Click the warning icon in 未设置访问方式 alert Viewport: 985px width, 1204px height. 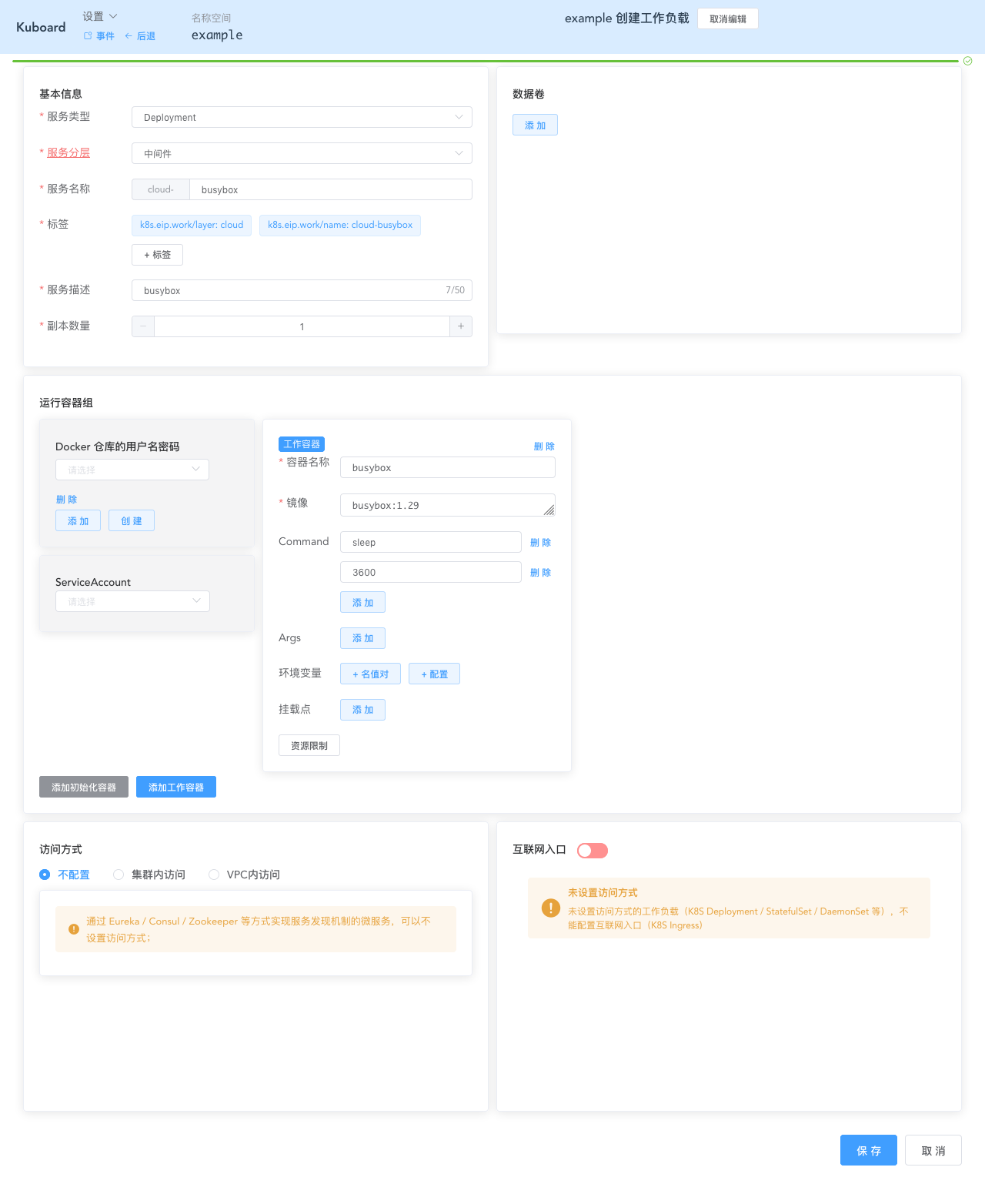pyautogui.click(x=550, y=908)
